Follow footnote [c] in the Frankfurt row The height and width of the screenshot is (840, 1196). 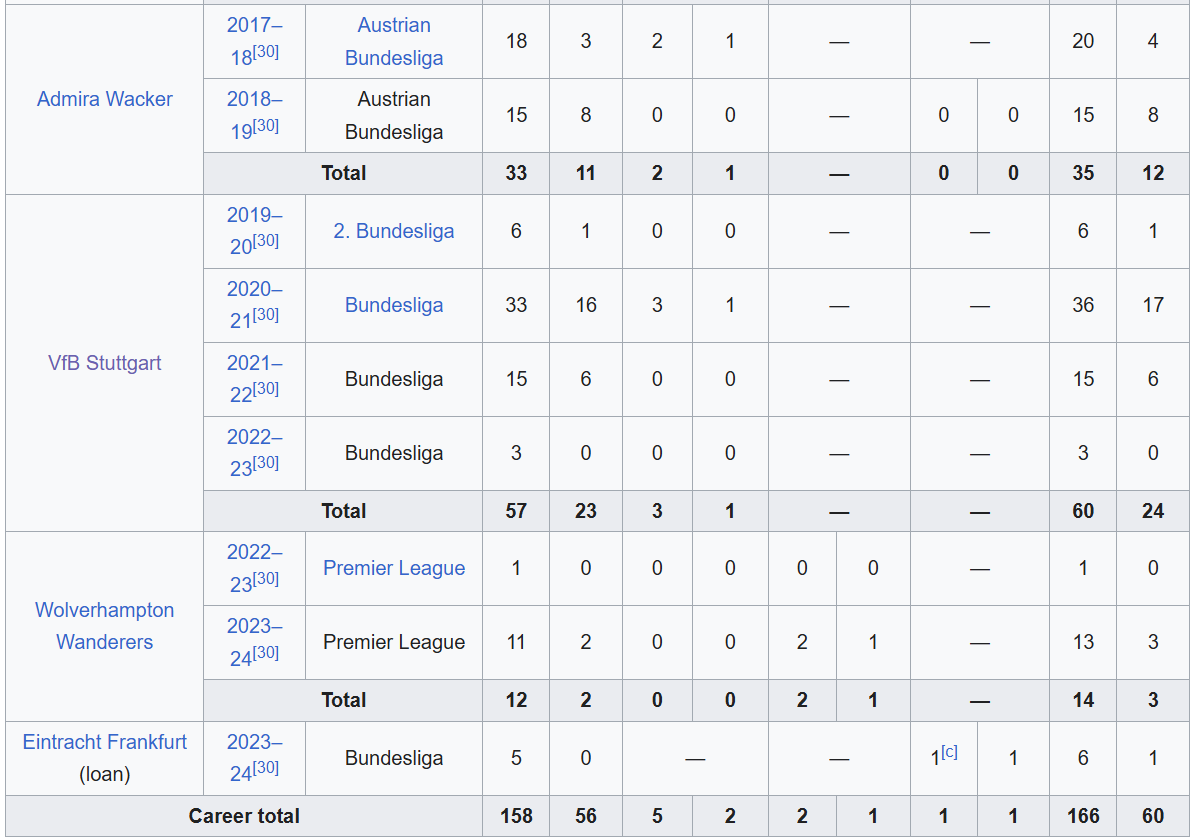950,752
